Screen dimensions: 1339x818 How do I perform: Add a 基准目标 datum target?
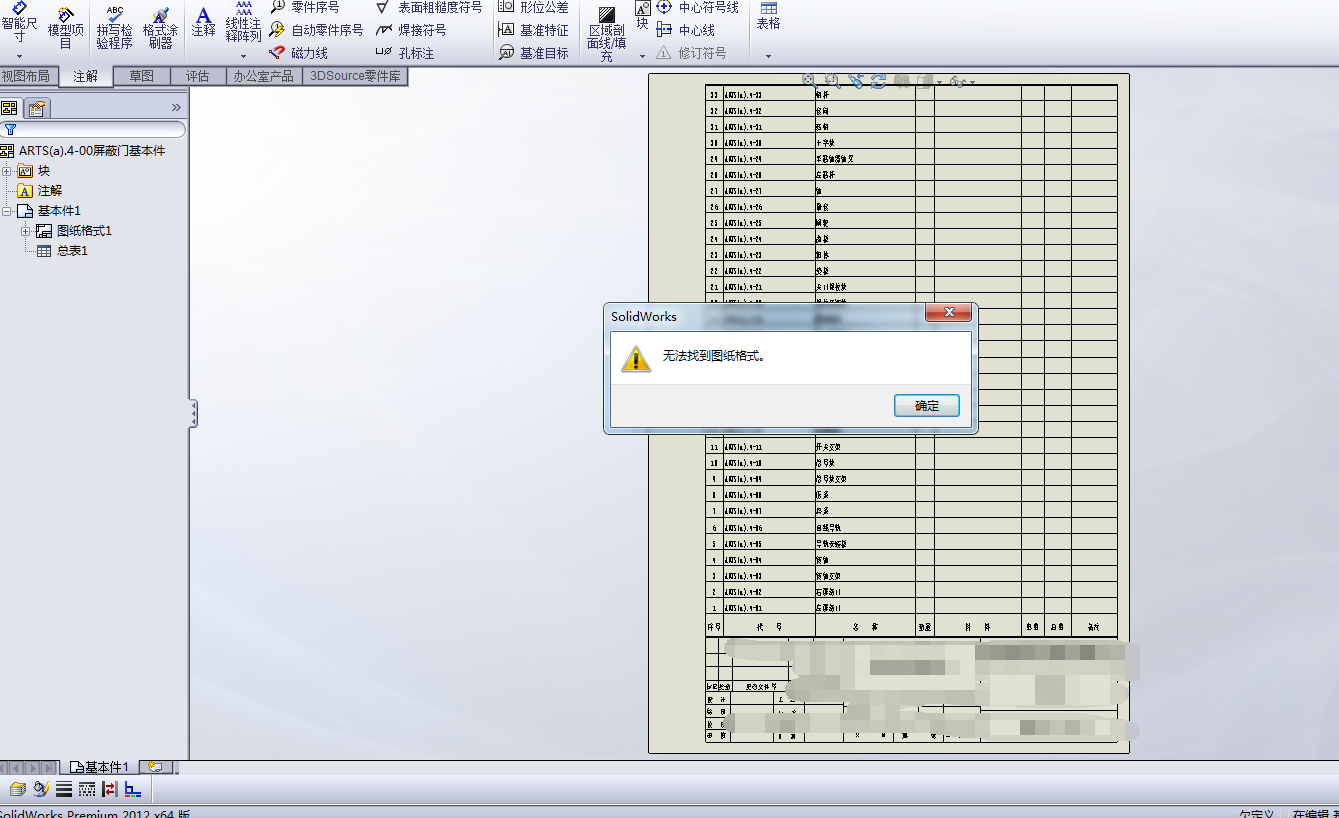(533, 53)
